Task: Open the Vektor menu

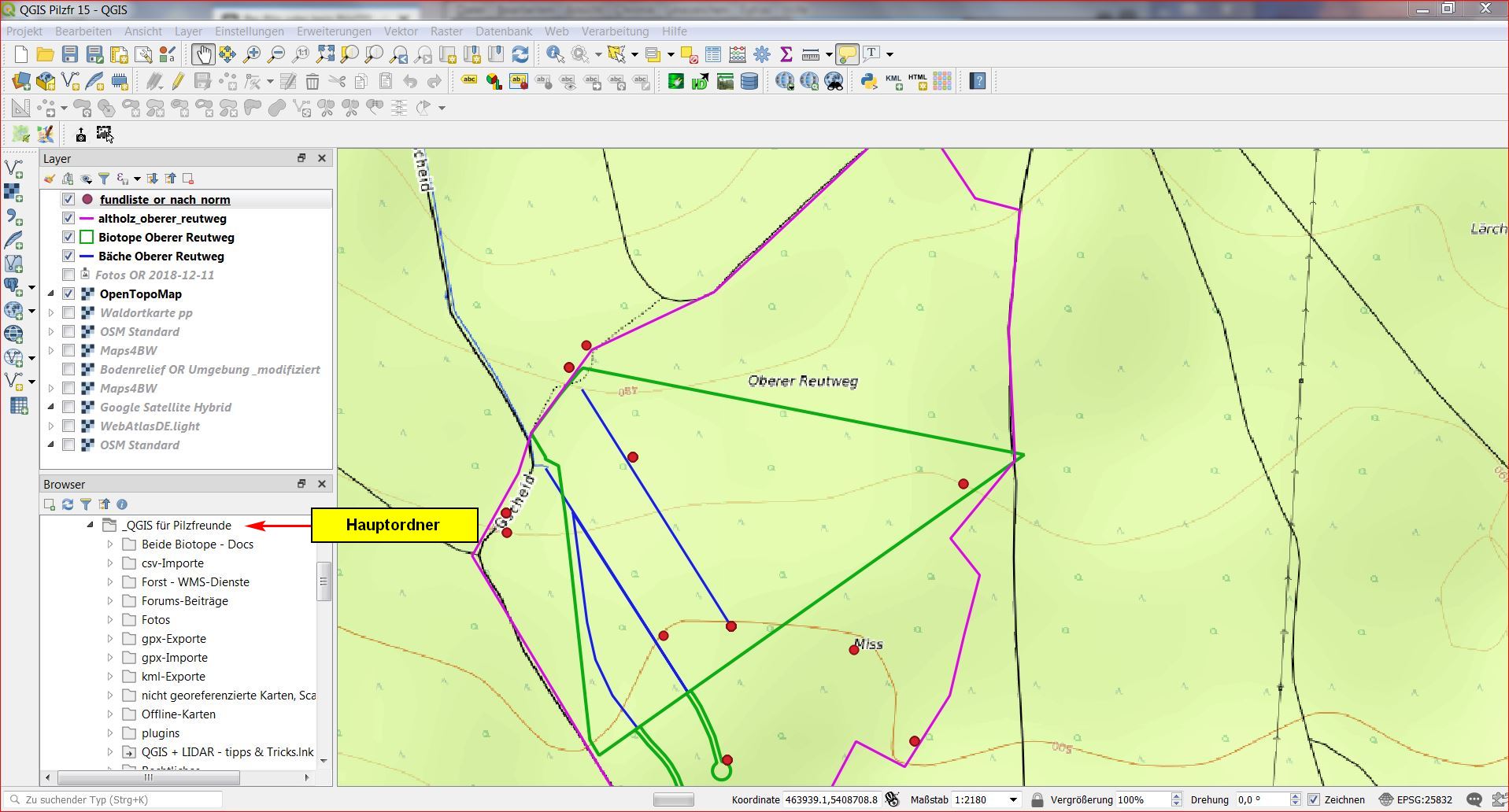Action: pyautogui.click(x=401, y=31)
